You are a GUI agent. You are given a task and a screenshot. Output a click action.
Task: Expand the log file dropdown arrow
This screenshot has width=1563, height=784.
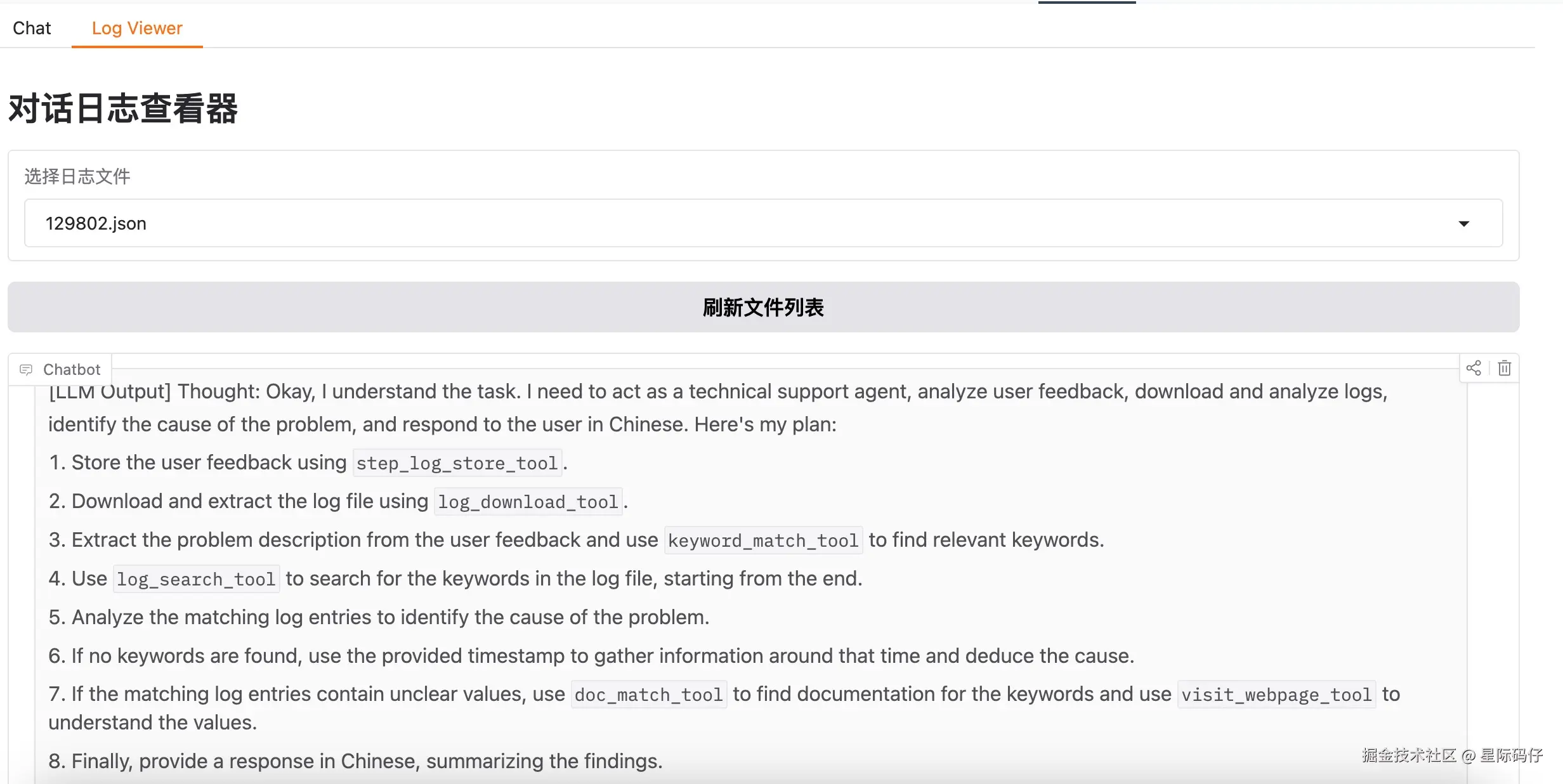click(x=1463, y=223)
